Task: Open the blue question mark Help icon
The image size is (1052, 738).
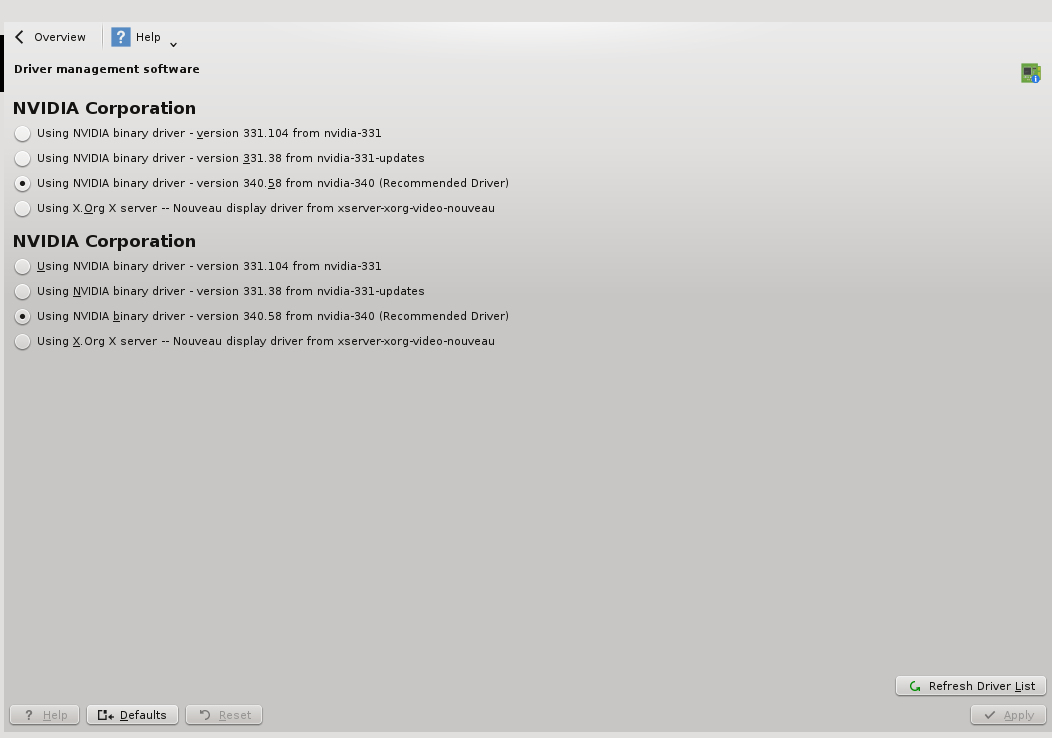Action: [121, 37]
